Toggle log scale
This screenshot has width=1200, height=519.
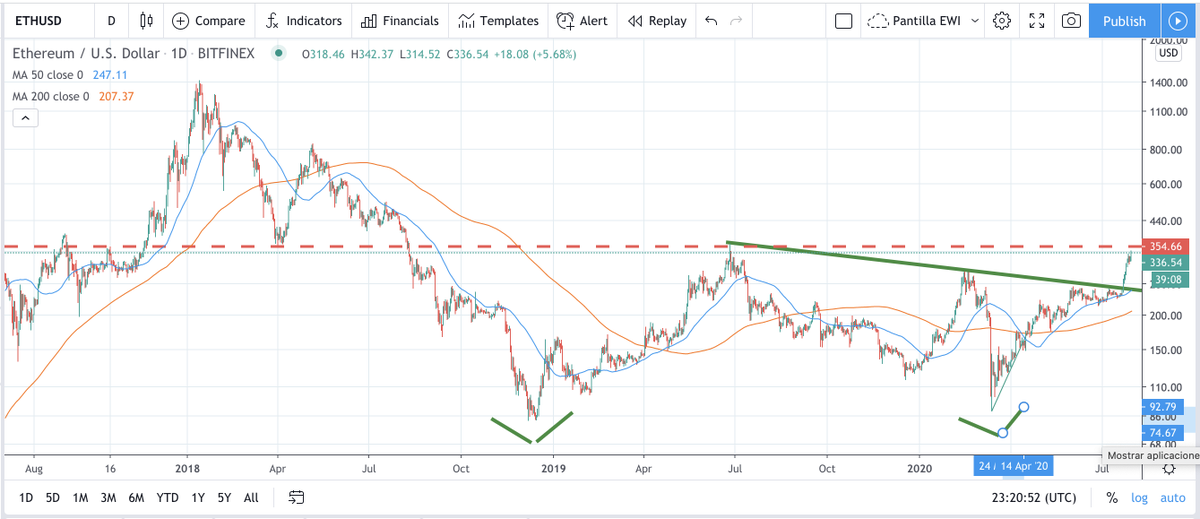tap(1139, 497)
